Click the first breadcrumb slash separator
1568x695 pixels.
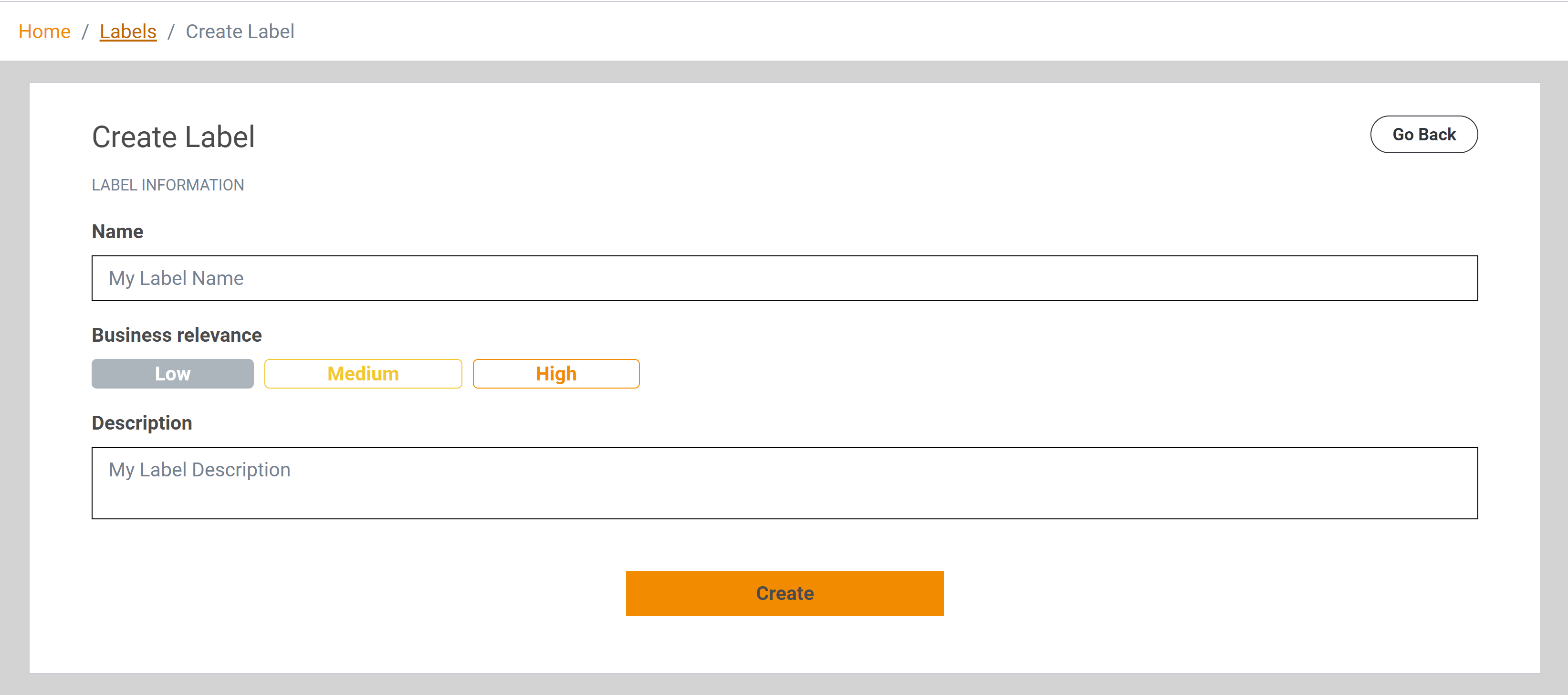[85, 32]
